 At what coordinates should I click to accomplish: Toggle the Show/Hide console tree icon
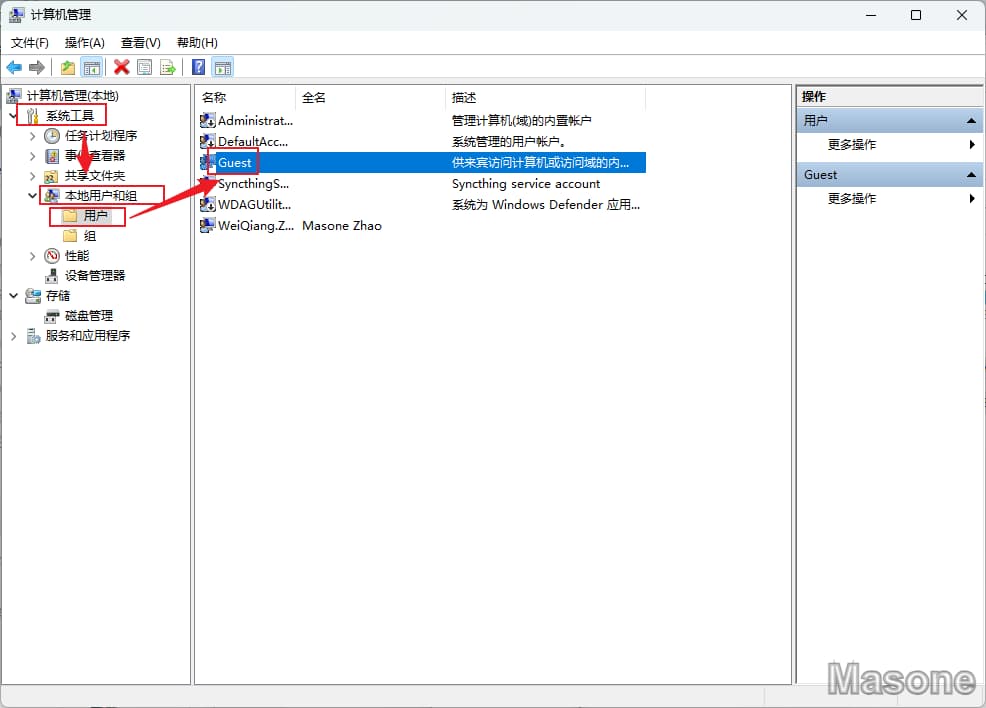(92, 67)
